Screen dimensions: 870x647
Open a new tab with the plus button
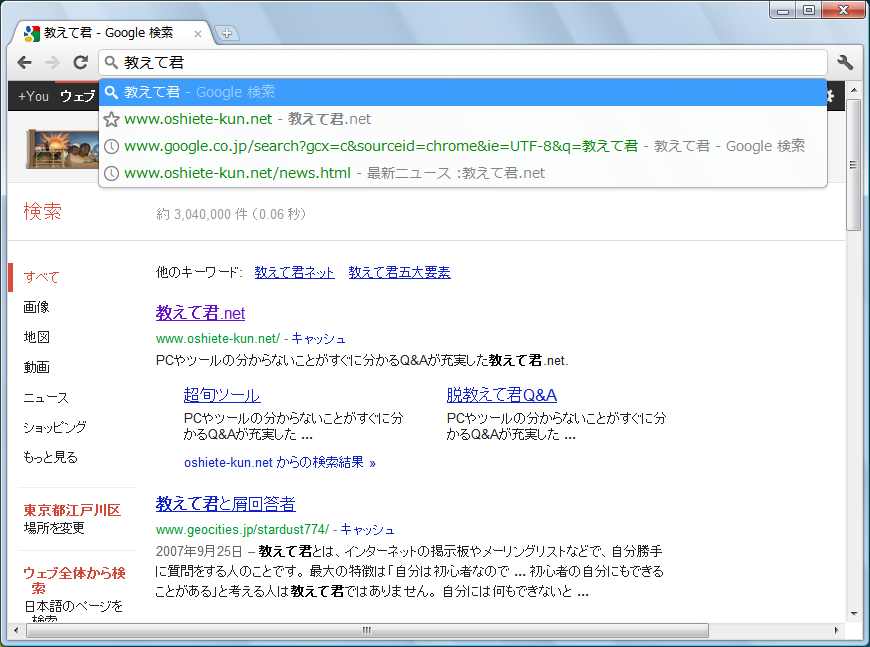pos(226,33)
